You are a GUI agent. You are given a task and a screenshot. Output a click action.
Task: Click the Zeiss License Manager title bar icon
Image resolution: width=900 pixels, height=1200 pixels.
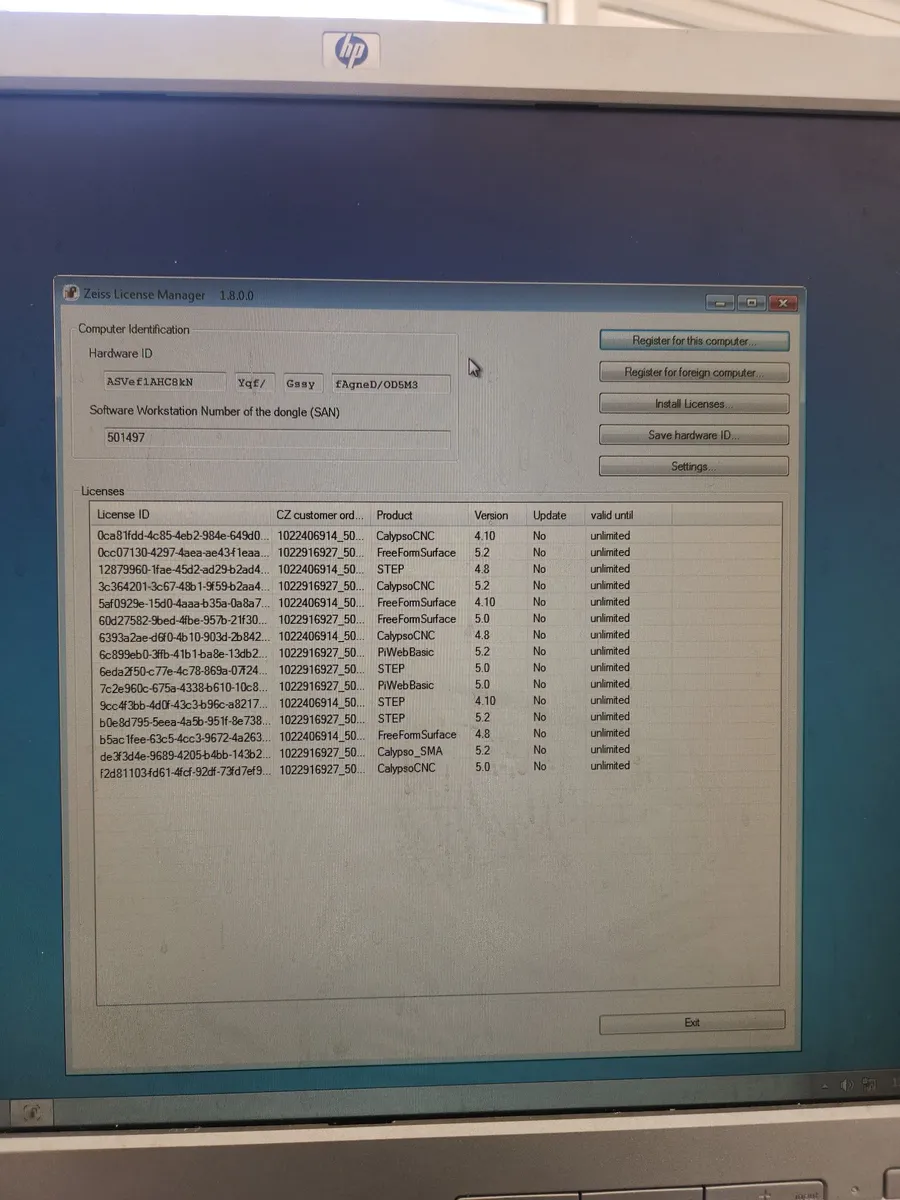[x=71, y=294]
